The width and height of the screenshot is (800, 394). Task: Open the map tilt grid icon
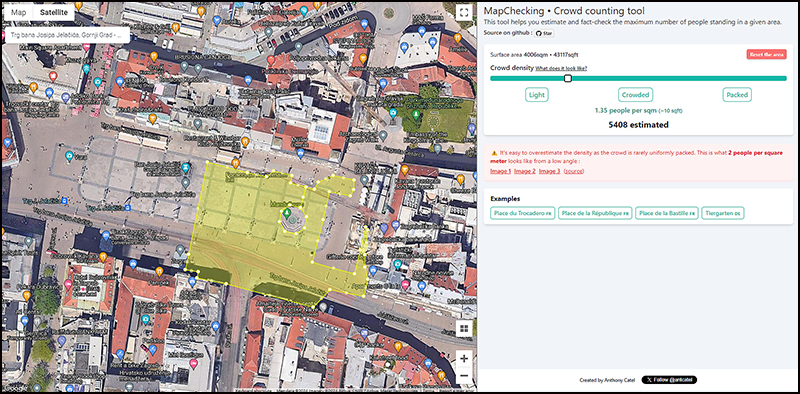464,328
